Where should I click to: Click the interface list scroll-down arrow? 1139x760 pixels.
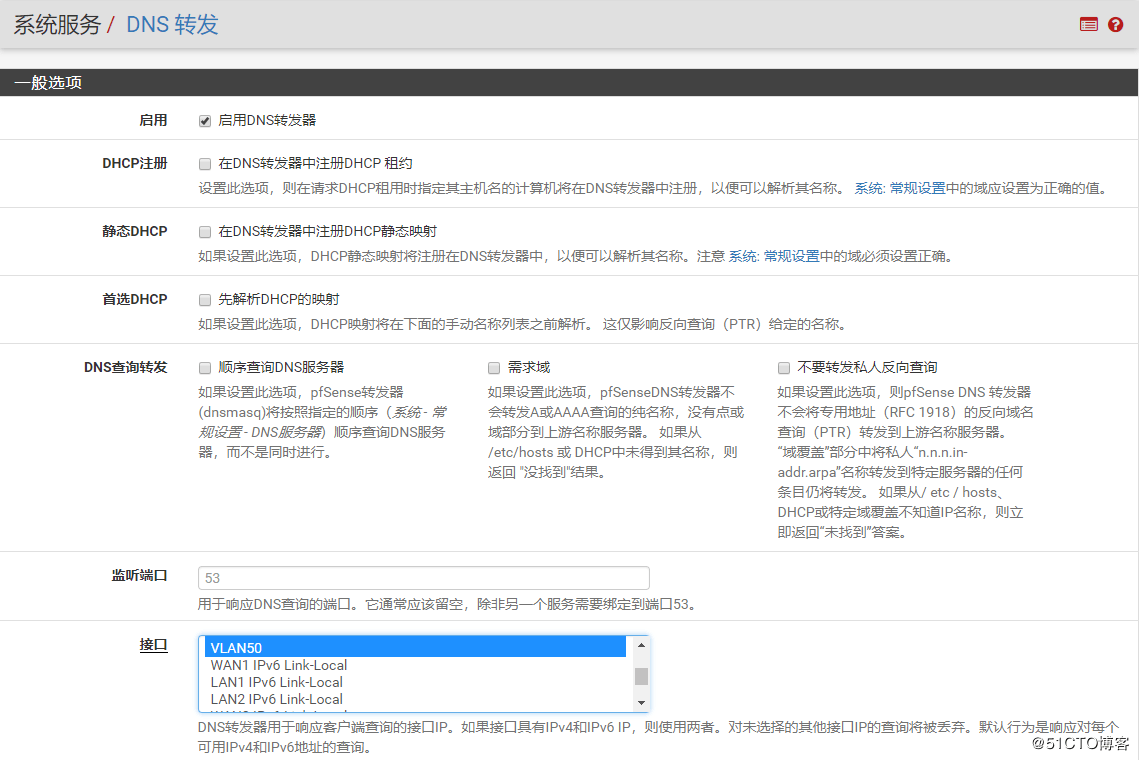tap(641, 704)
